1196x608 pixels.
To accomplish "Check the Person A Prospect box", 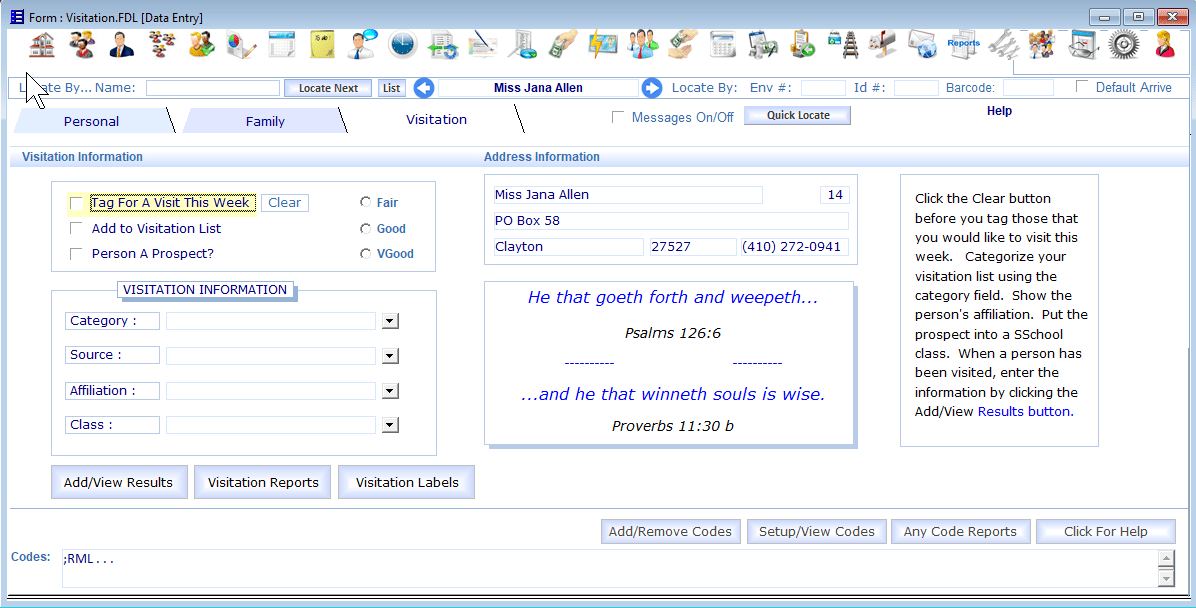I will [x=76, y=253].
